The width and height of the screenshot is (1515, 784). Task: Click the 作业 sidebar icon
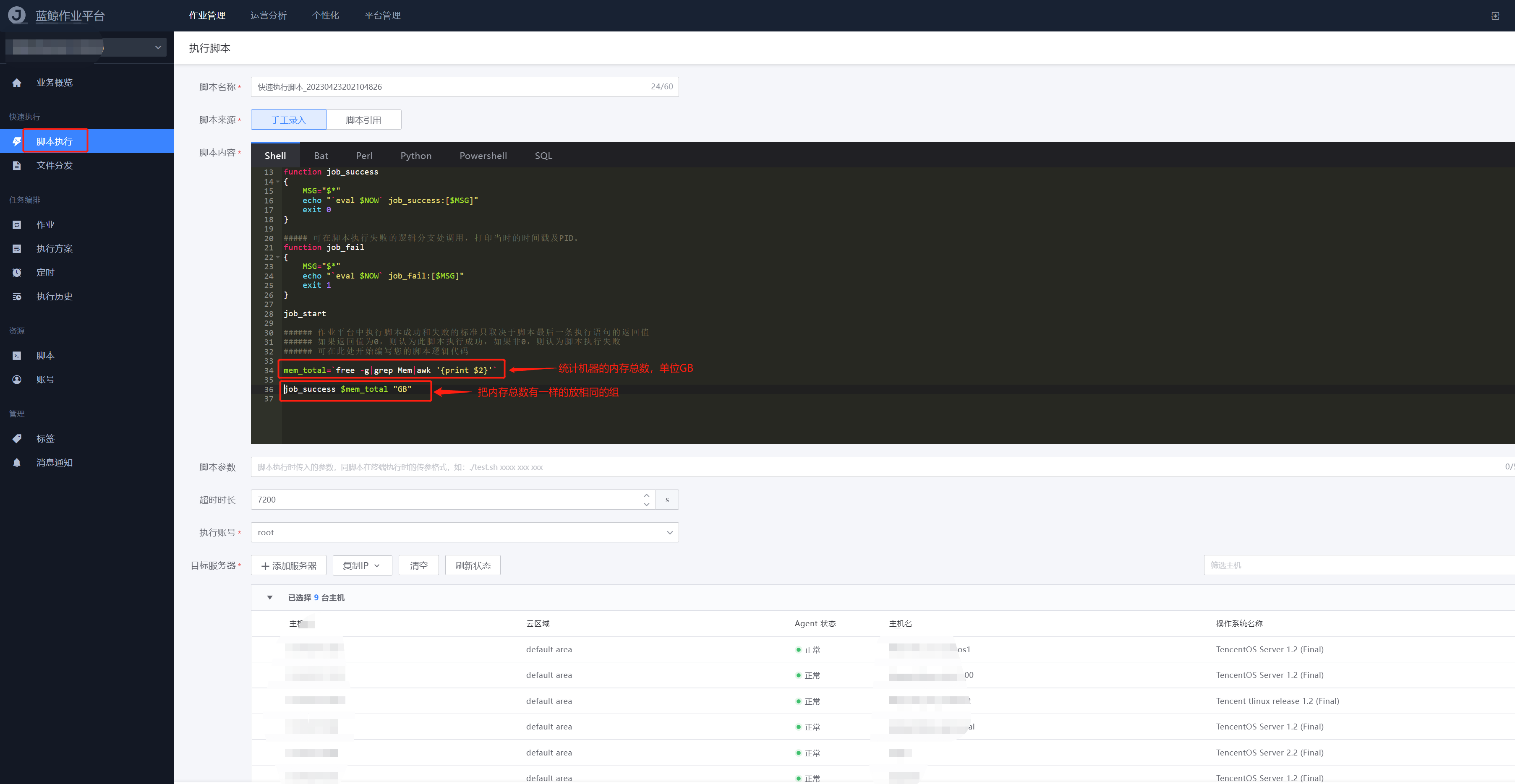(x=17, y=225)
